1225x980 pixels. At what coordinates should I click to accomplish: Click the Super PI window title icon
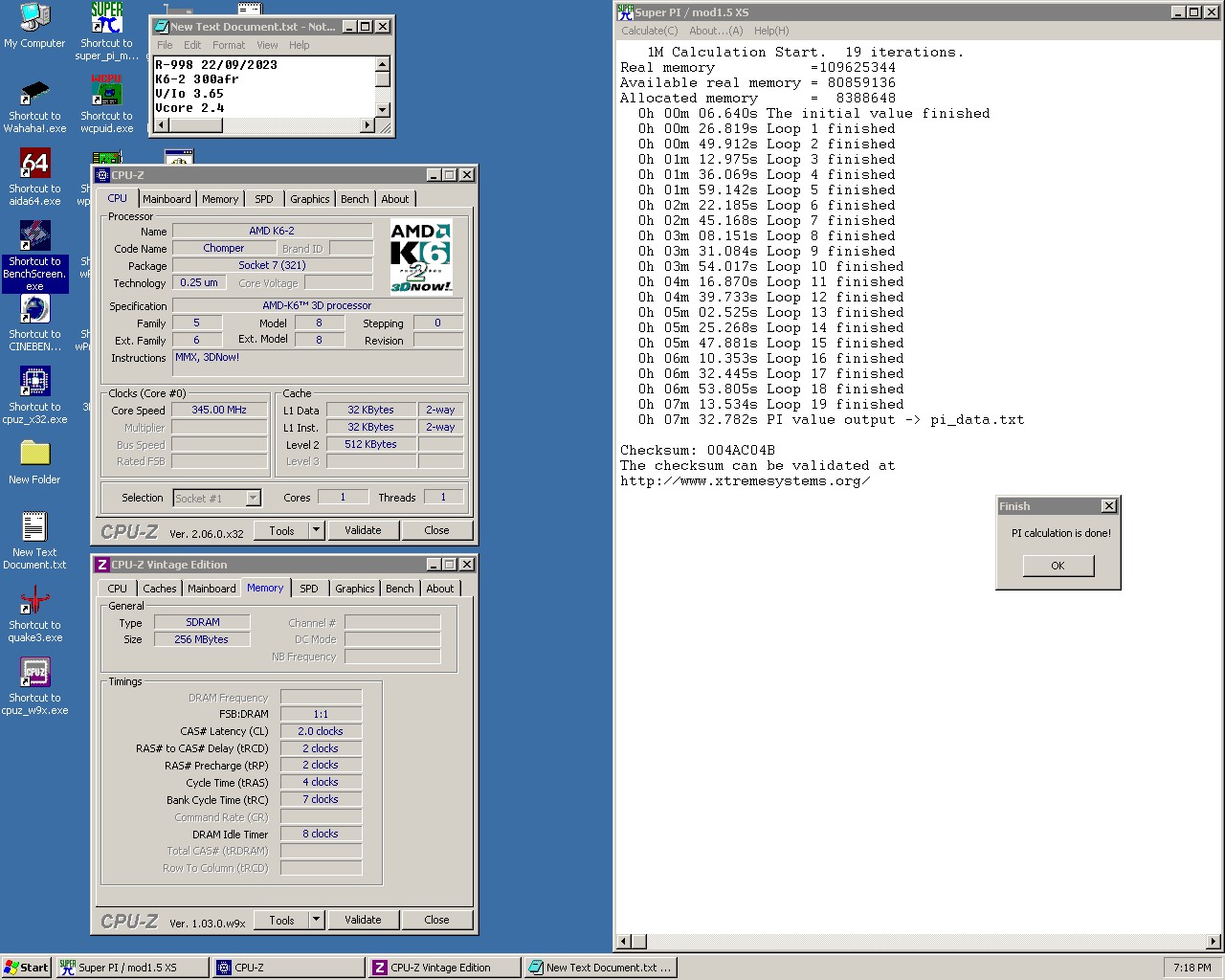[x=625, y=11]
